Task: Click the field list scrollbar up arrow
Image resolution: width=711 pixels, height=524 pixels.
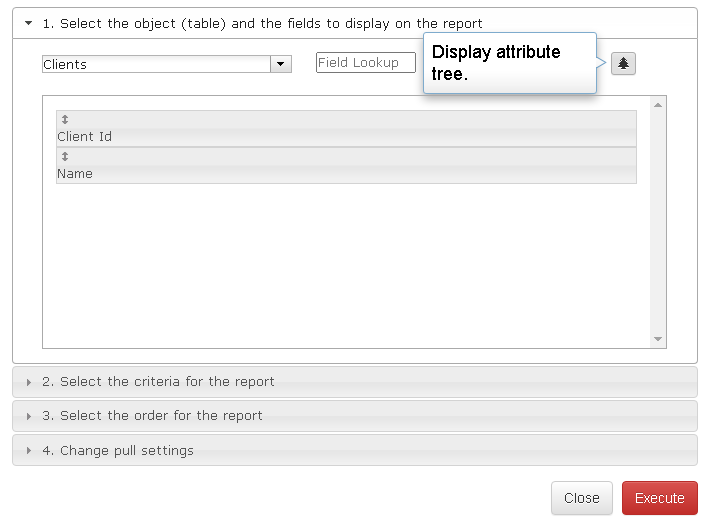Action: [658, 104]
